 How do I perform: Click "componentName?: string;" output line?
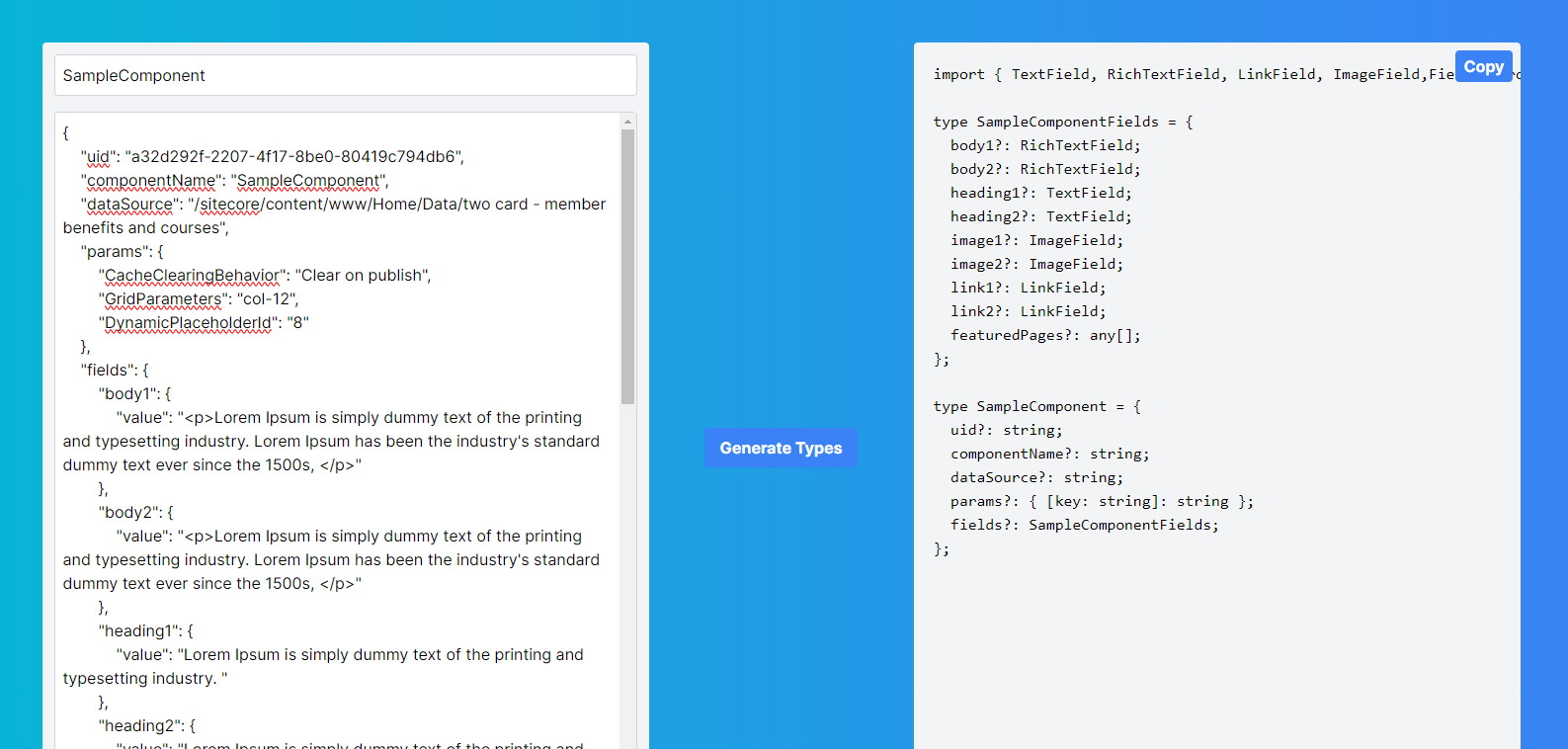click(x=1050, y=454)
